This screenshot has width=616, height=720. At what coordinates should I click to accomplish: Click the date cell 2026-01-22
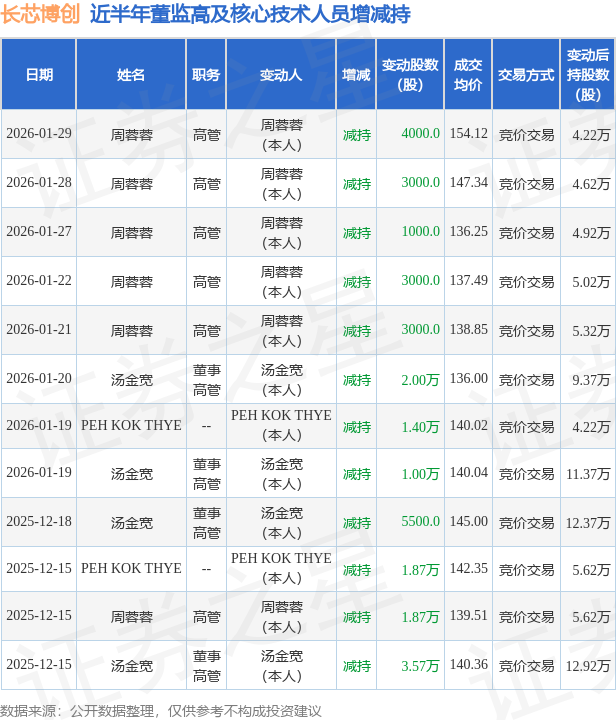coord(39,281)
